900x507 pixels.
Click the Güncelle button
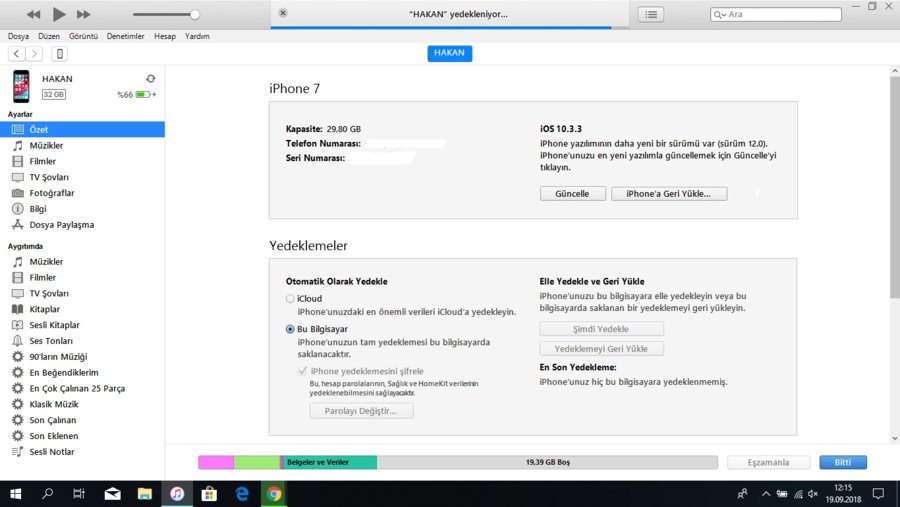(x=572, y=194)
